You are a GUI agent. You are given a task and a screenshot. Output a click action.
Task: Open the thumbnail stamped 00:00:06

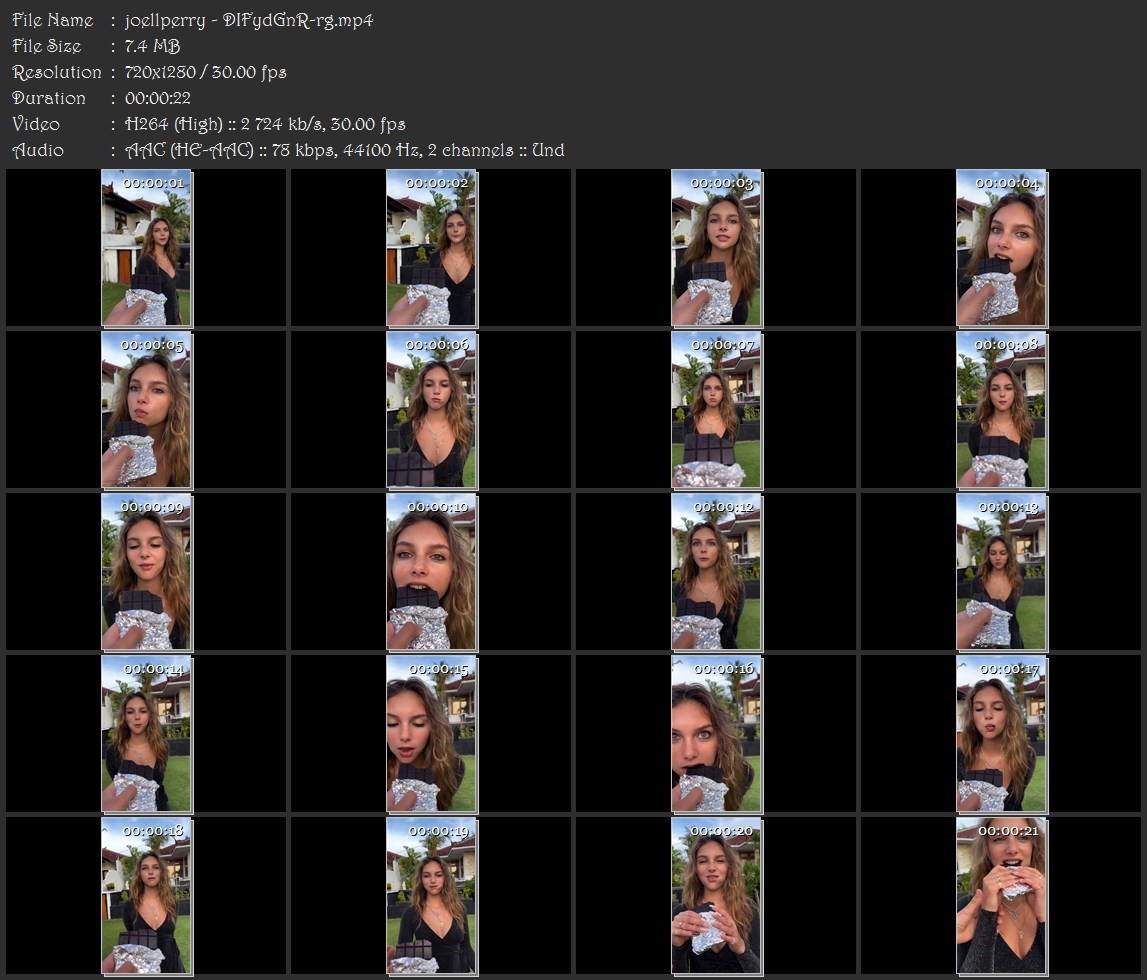(x=432, y=410)
